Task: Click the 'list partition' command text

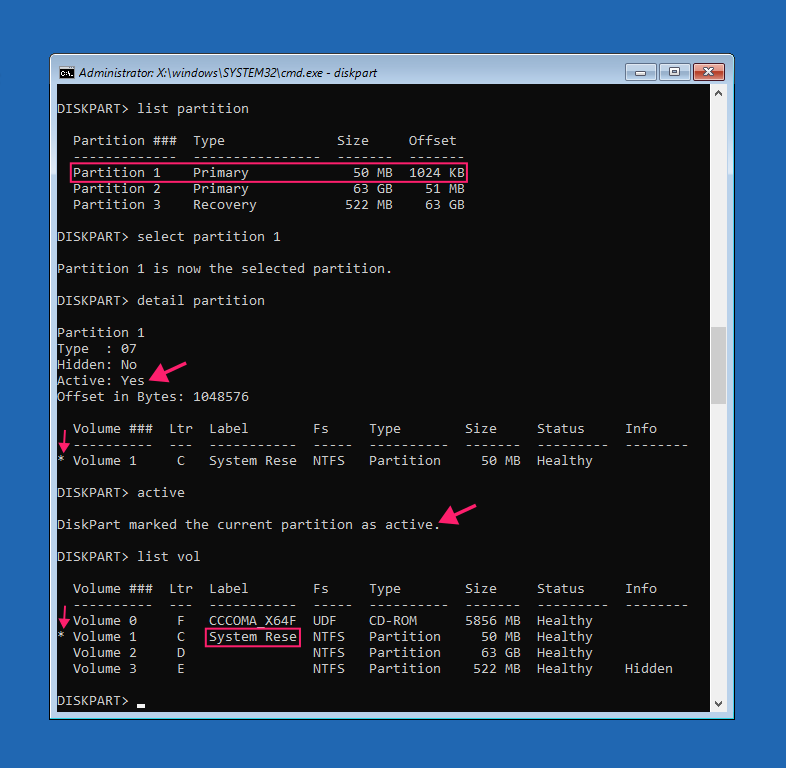Action: (193, 109)
